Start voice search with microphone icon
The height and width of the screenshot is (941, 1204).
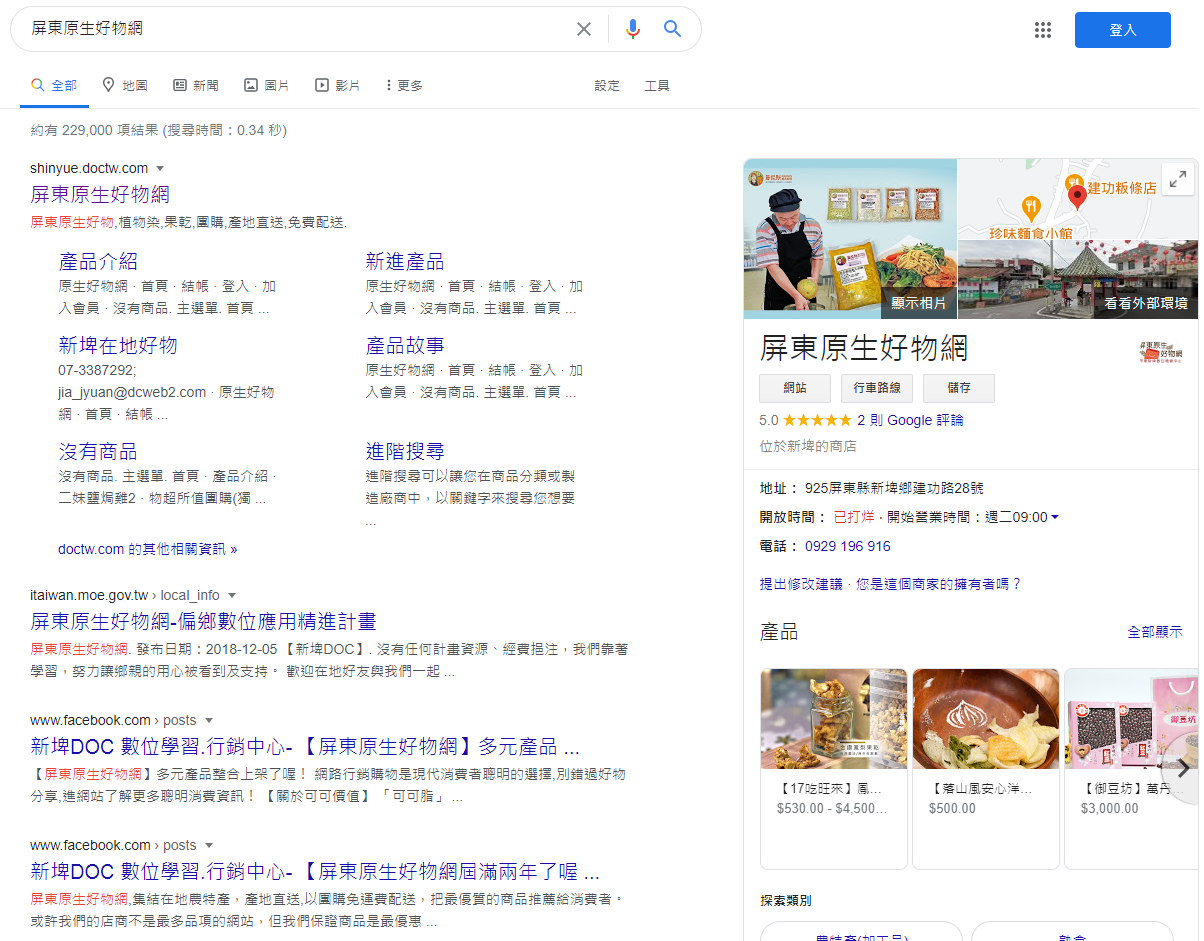click(x=632, y=29)
